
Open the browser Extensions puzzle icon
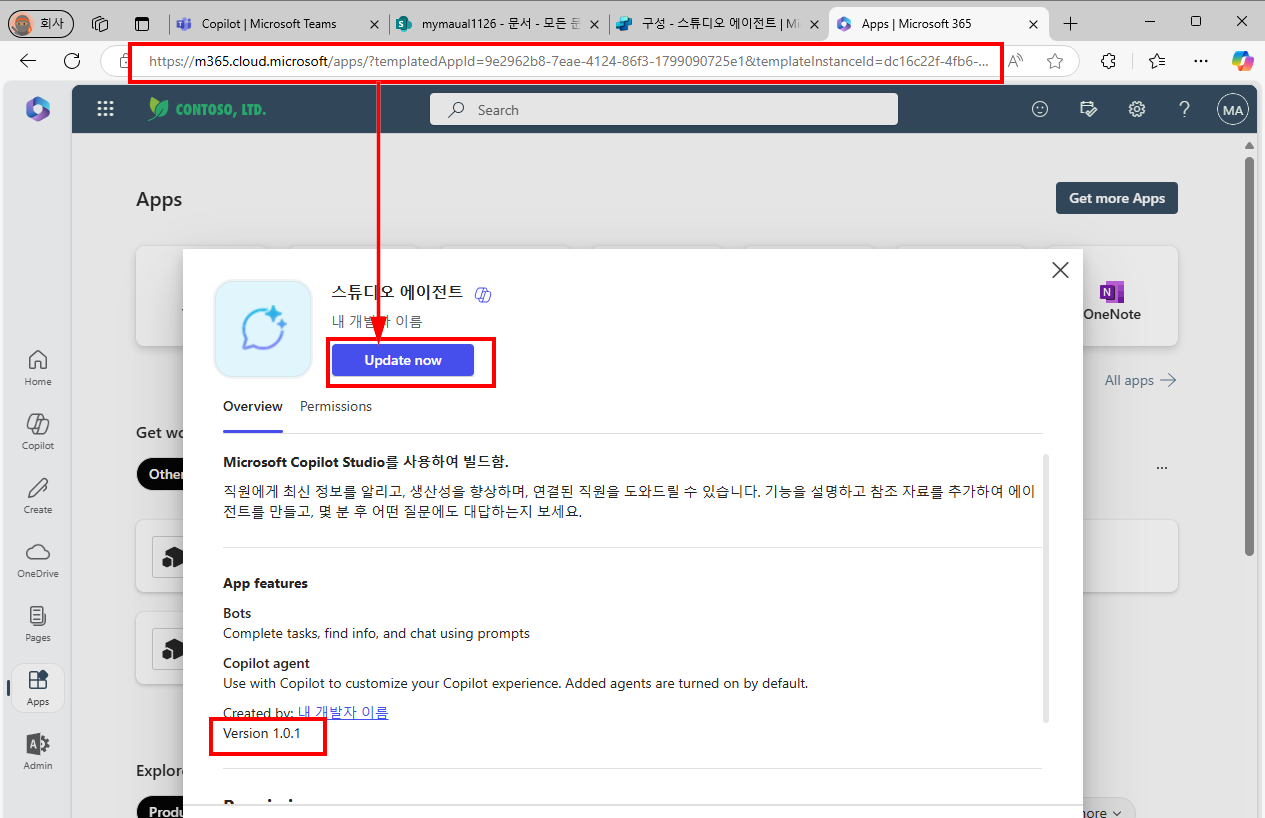click(x=1108, y=61)
